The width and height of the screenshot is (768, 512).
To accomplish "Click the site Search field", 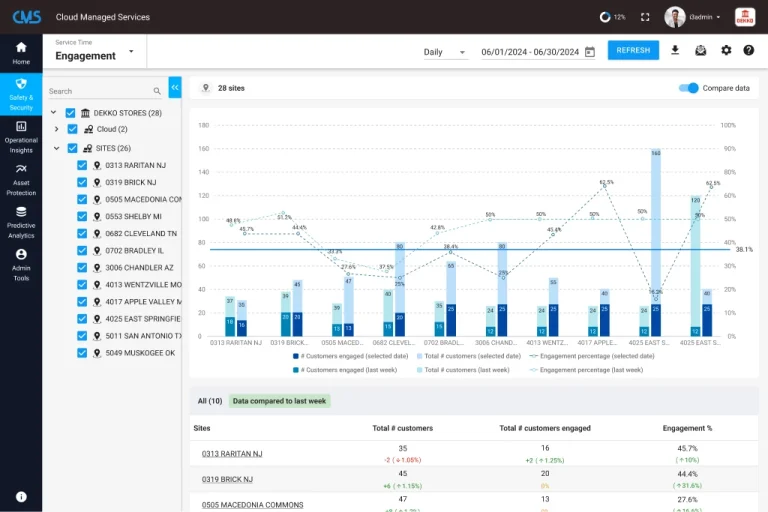I will 100,91.
